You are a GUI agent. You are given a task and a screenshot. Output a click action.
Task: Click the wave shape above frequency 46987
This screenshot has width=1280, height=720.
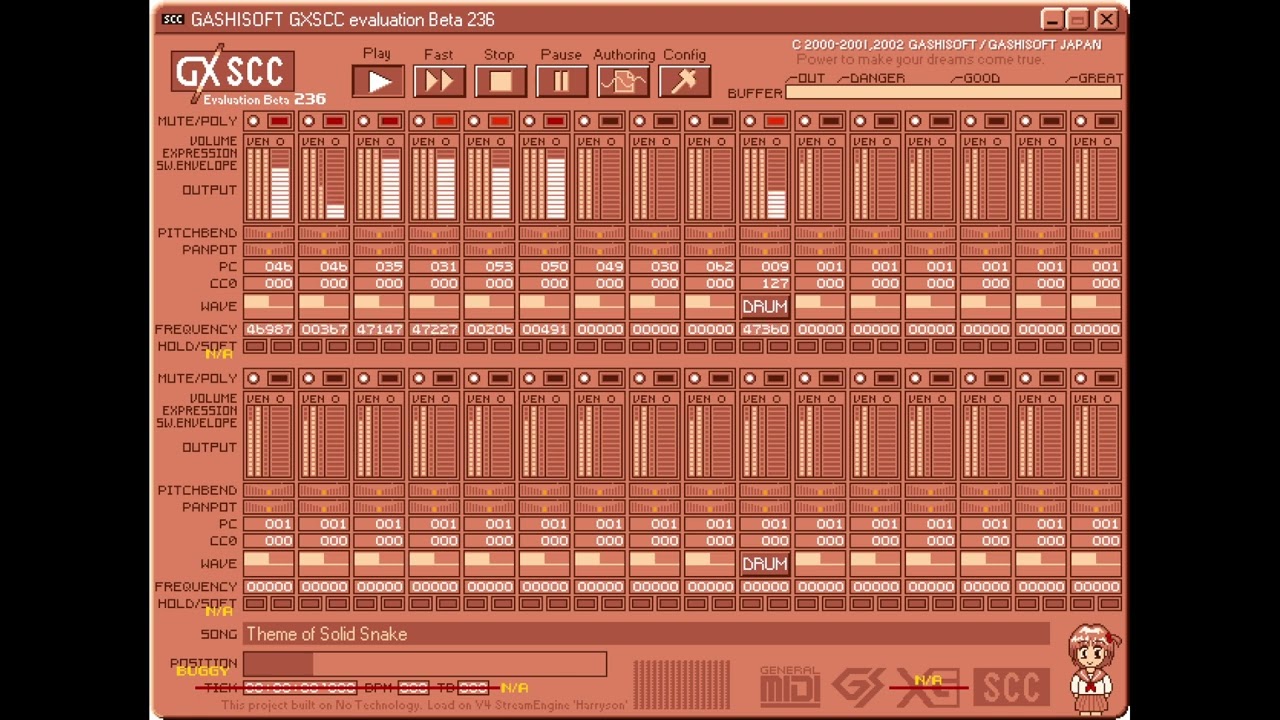coord(269,306)
